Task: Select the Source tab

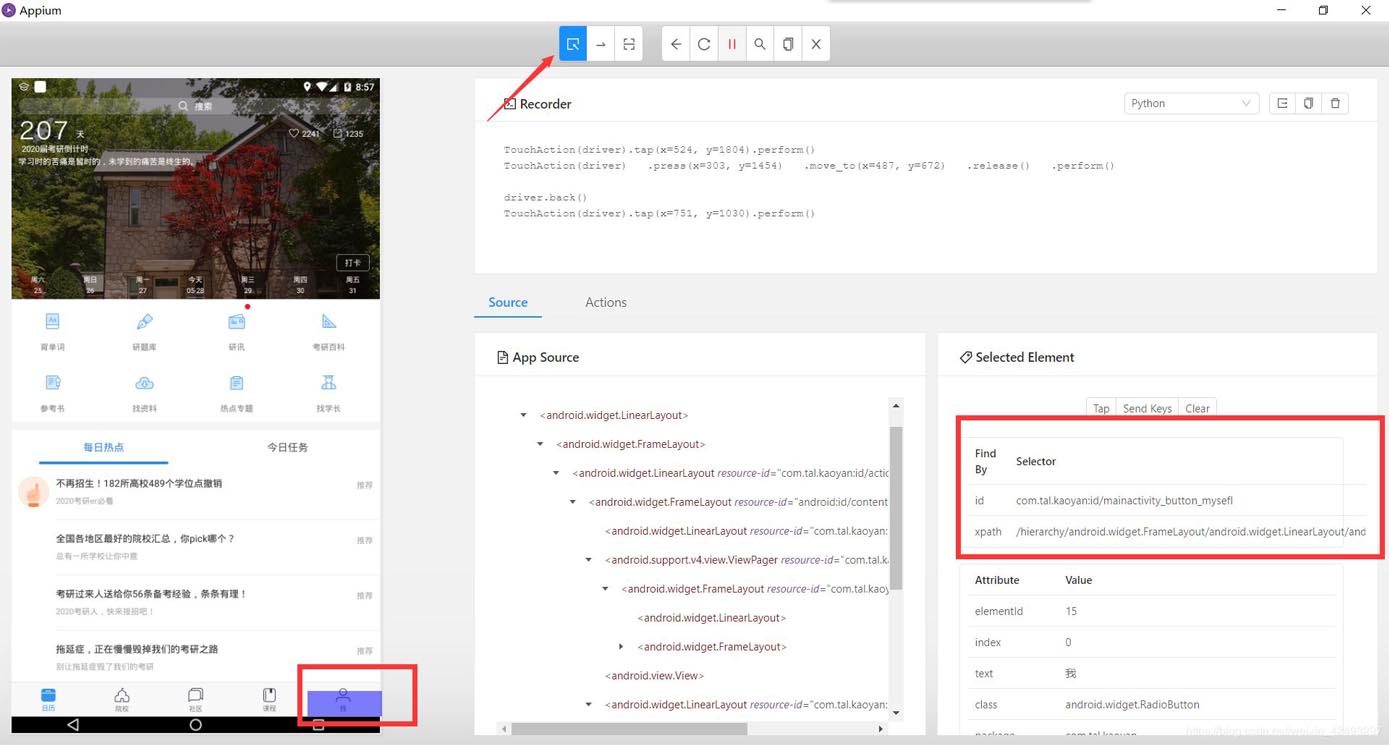Action: click(508, 302)
